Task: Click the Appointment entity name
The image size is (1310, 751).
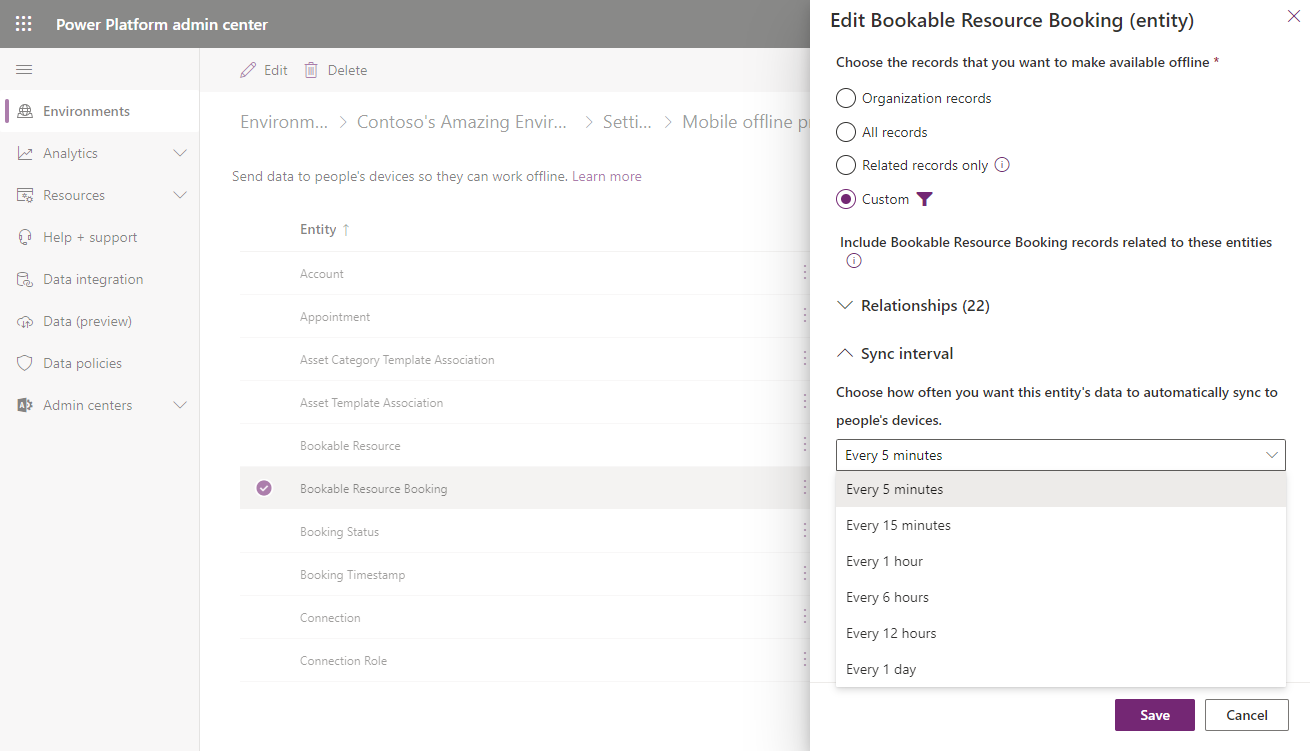Action: (x=335, y=316)
